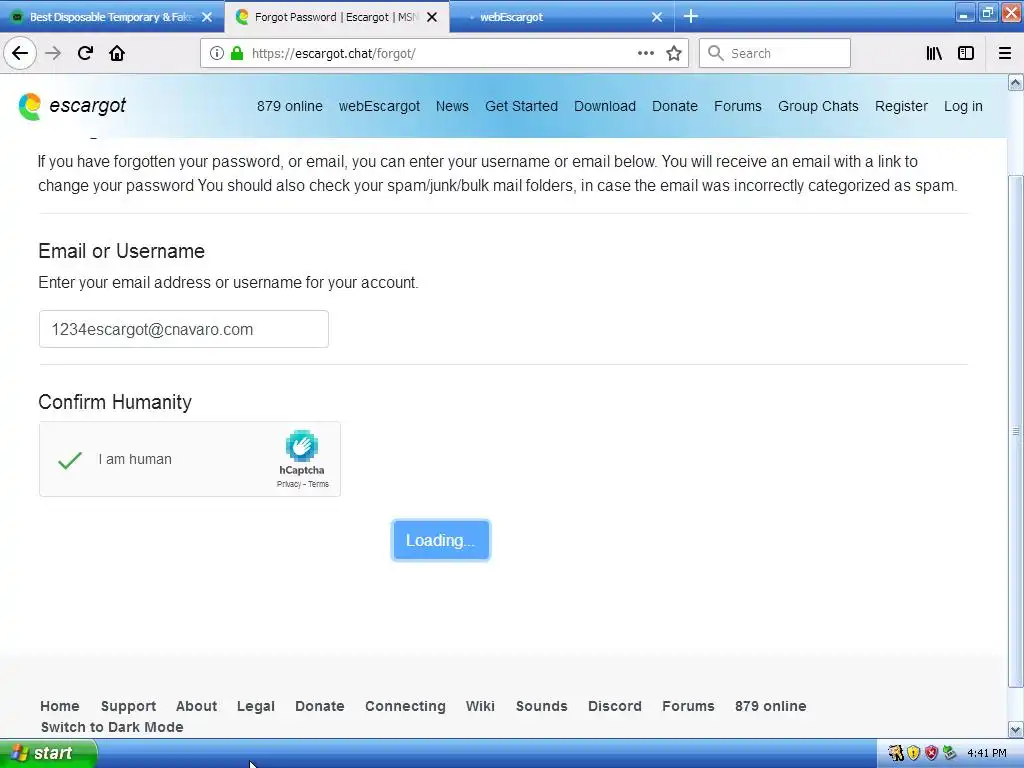Switch to Dark Mode toggle link
Image resolution: width=1024 pixels, height=768 pixels.
(112, 727)
